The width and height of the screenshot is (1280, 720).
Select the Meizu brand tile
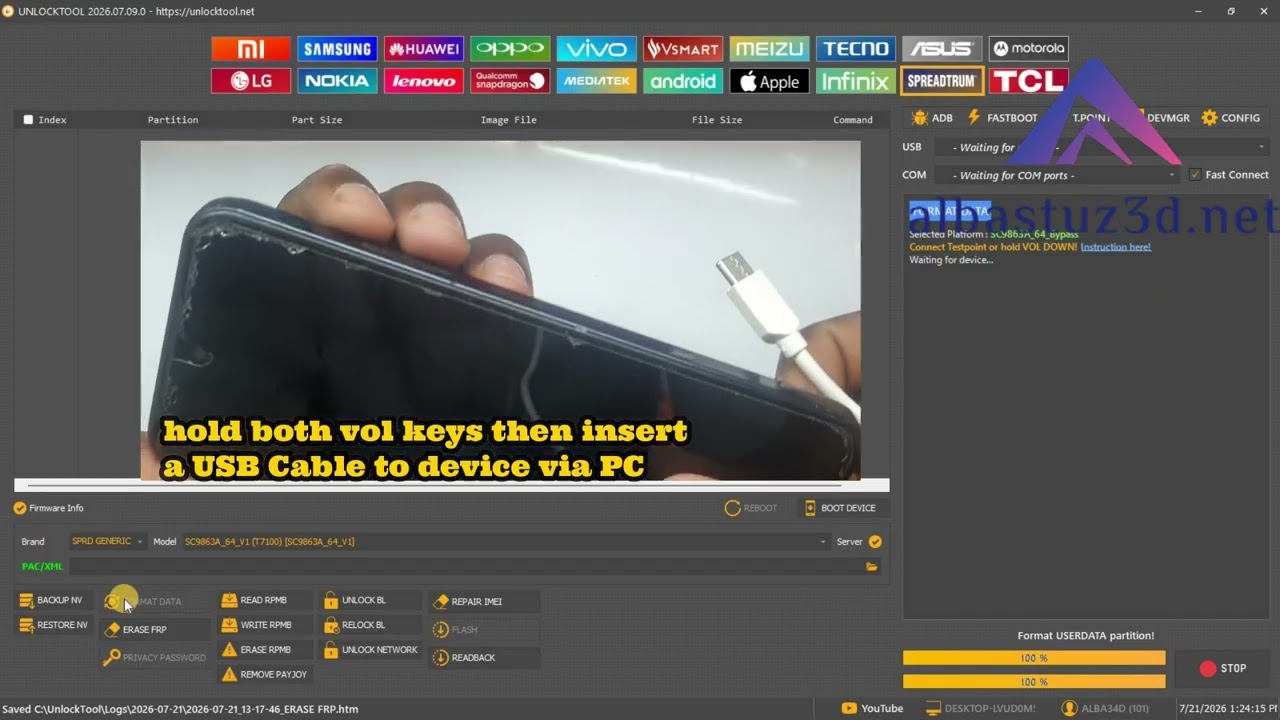[x=769, y=49]
